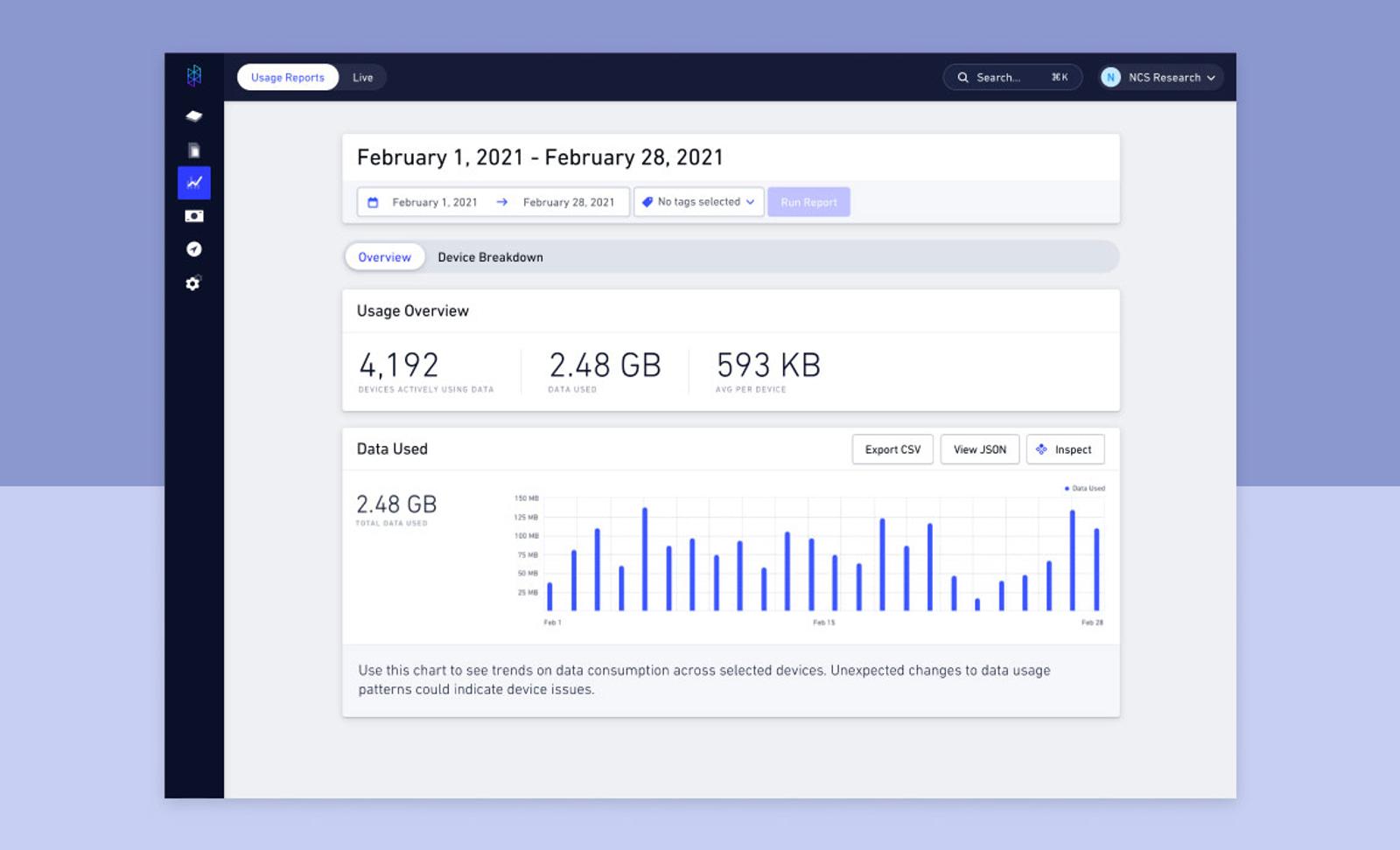The width and height of the screenshot is (1400, 850).
Task: Focus the Search field
Action: coord(1012,77)
